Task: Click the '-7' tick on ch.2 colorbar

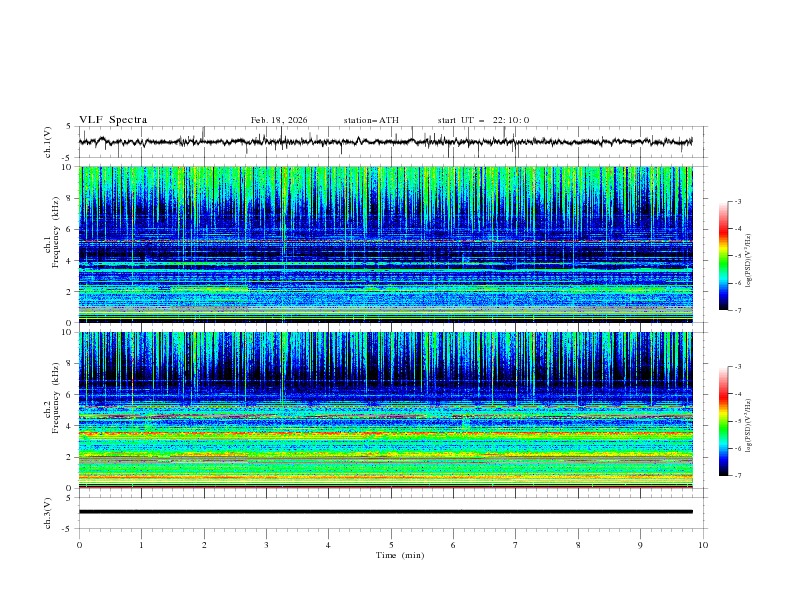Action: [738, 476]
